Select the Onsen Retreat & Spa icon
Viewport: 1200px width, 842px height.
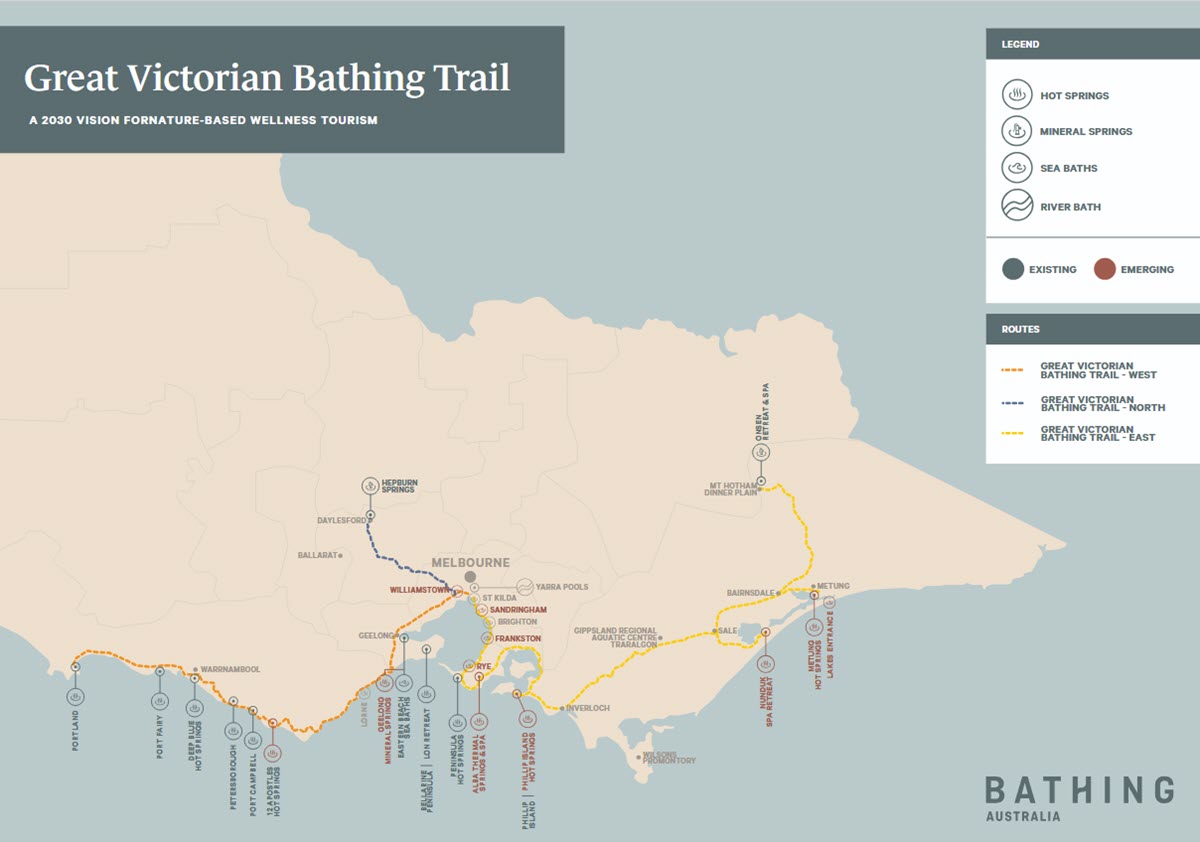(762, 452)
